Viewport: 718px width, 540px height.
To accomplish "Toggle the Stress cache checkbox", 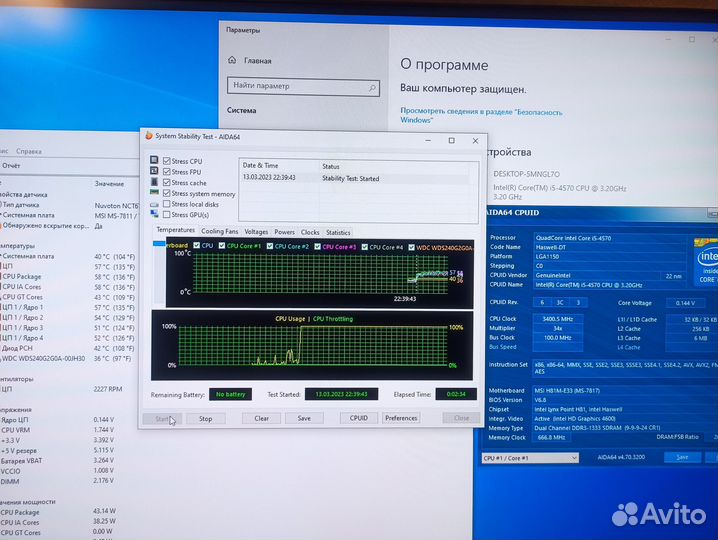I will [x=167, y=182].
